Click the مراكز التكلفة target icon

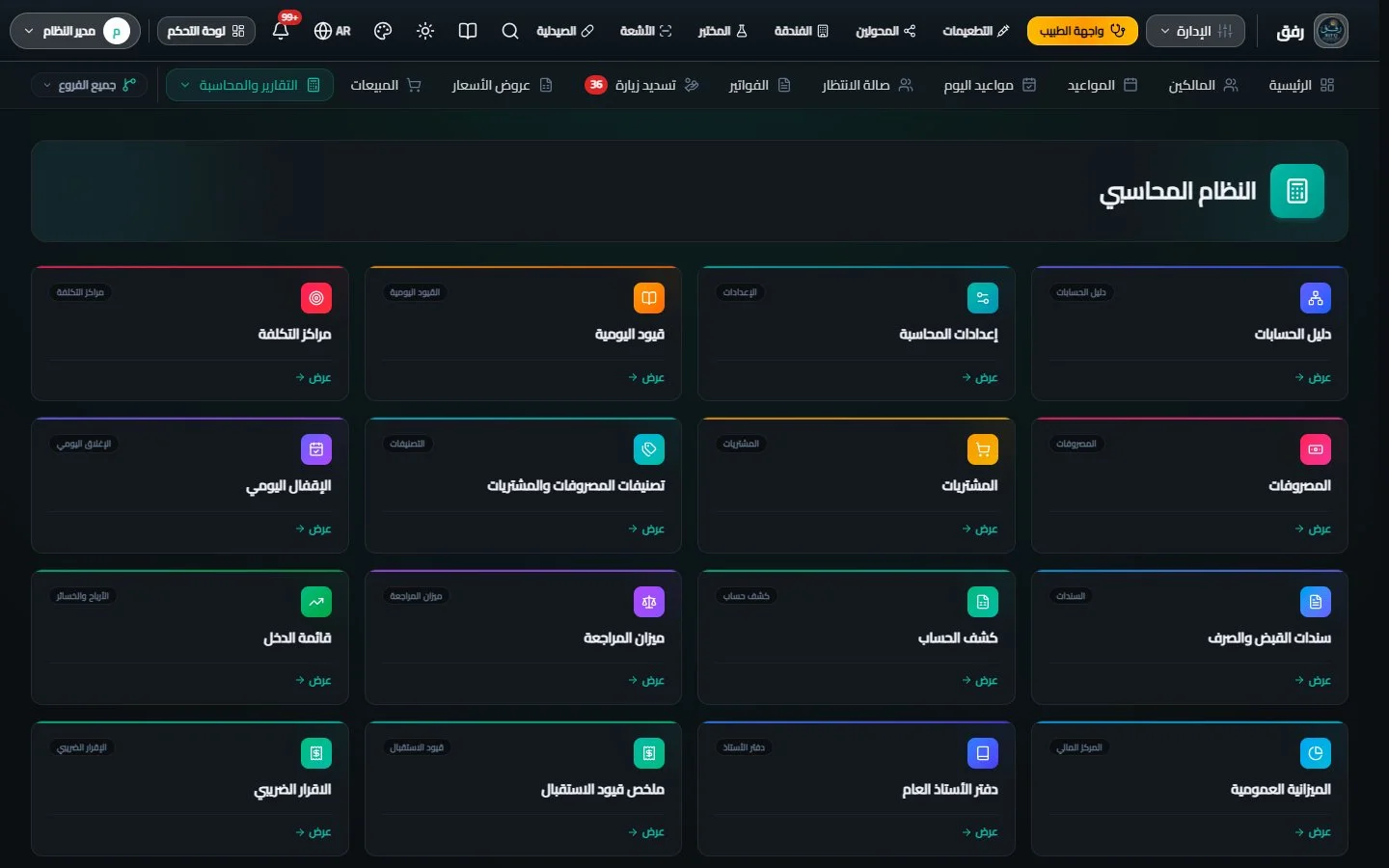tap(316, 298)
